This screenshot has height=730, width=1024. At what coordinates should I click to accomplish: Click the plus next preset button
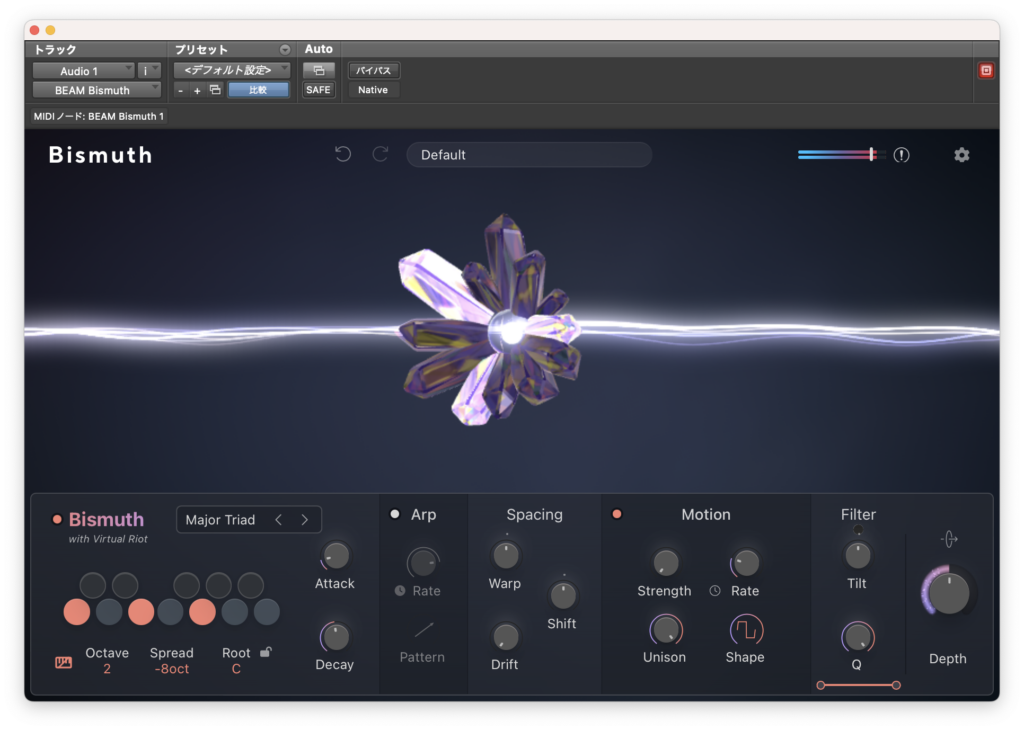coord(197,91)
